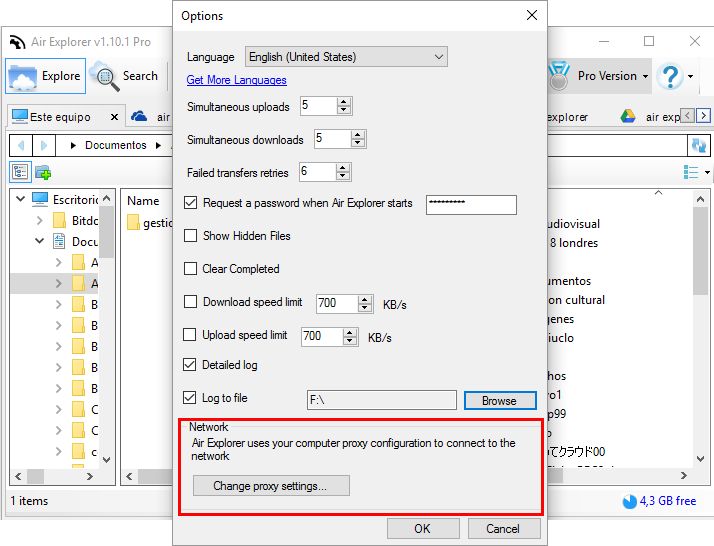714x546 pixels.
Task: Expand breadcrumb arrow before Documentos
Action: tap(73, 146)
